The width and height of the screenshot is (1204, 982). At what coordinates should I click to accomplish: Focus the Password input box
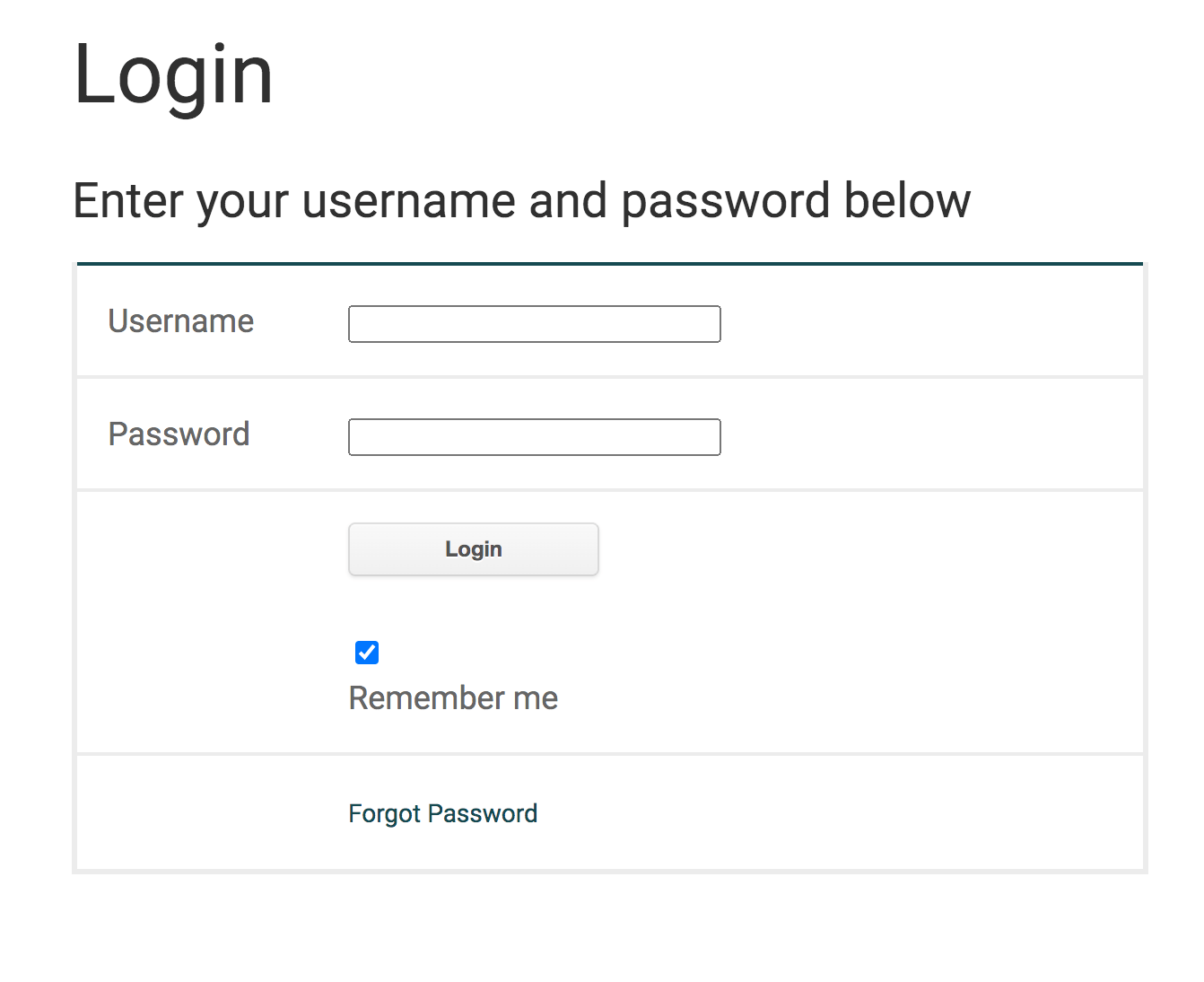point(534,437)
